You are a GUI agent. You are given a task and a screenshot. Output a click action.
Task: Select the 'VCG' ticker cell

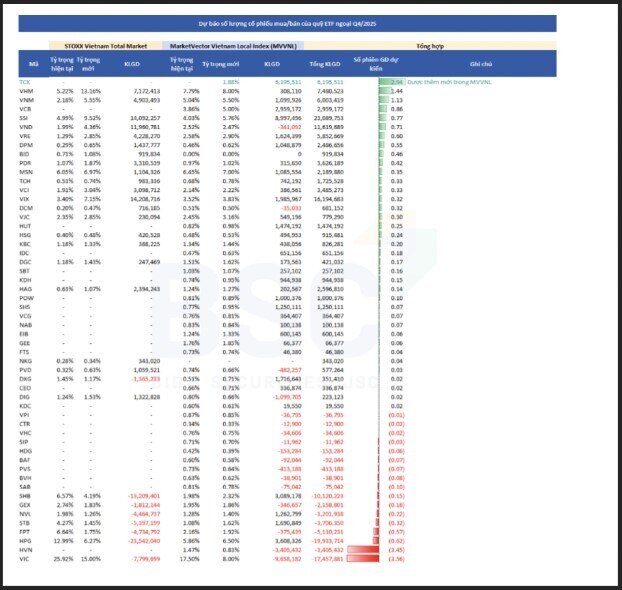coord(25,316)
